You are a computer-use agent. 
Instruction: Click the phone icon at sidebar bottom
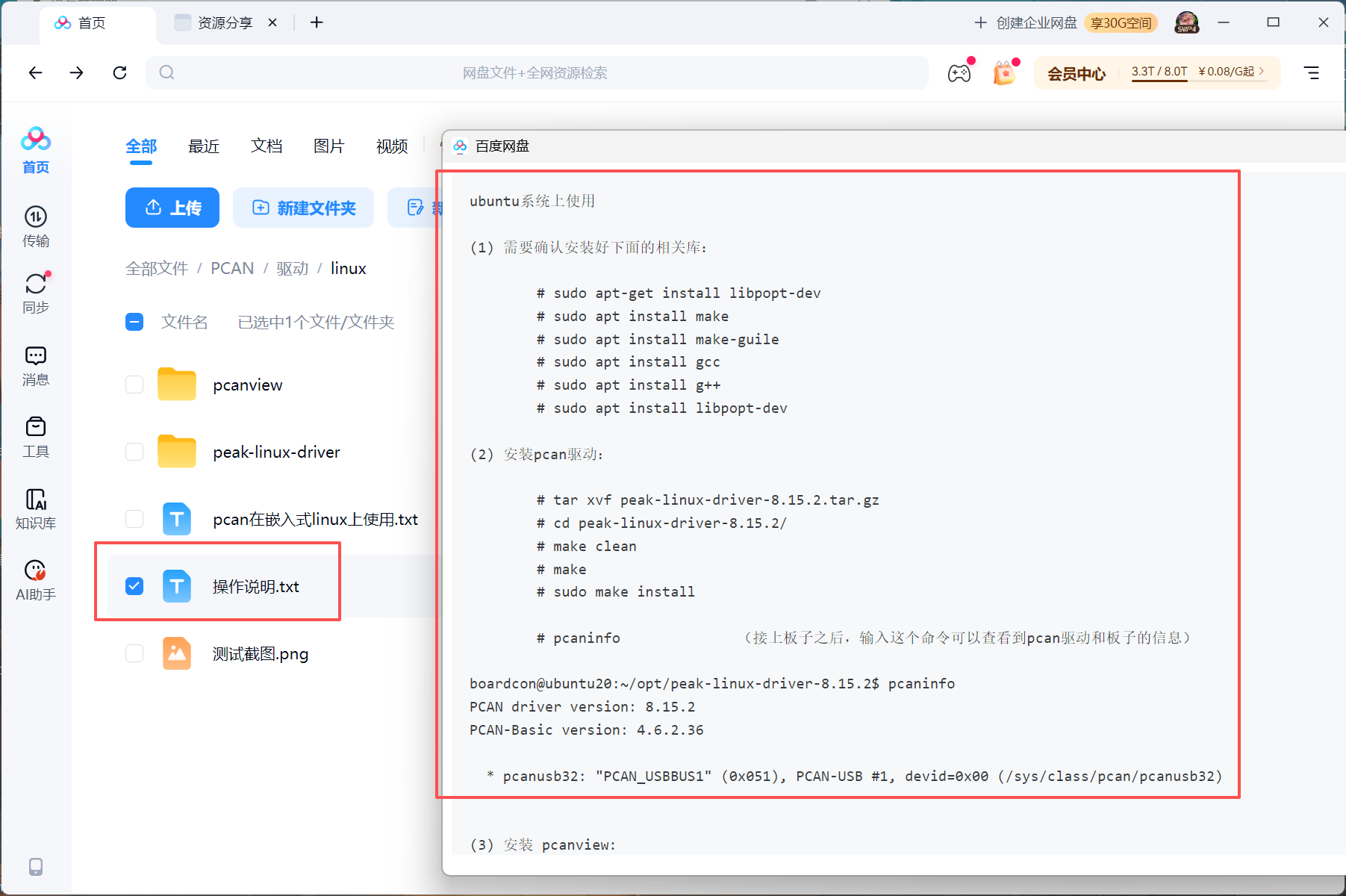tap(36, 866)
